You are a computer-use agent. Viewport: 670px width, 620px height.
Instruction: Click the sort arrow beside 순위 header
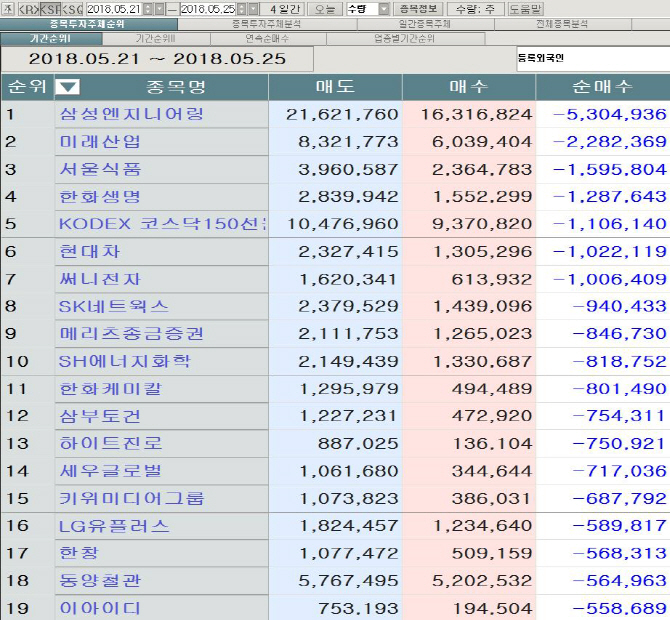pos(68,87)
